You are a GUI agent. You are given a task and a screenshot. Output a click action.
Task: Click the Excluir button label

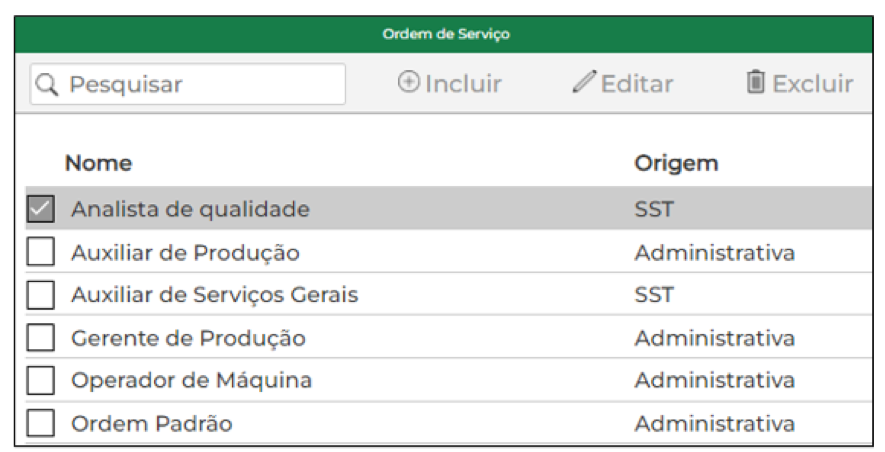point(812,84)
